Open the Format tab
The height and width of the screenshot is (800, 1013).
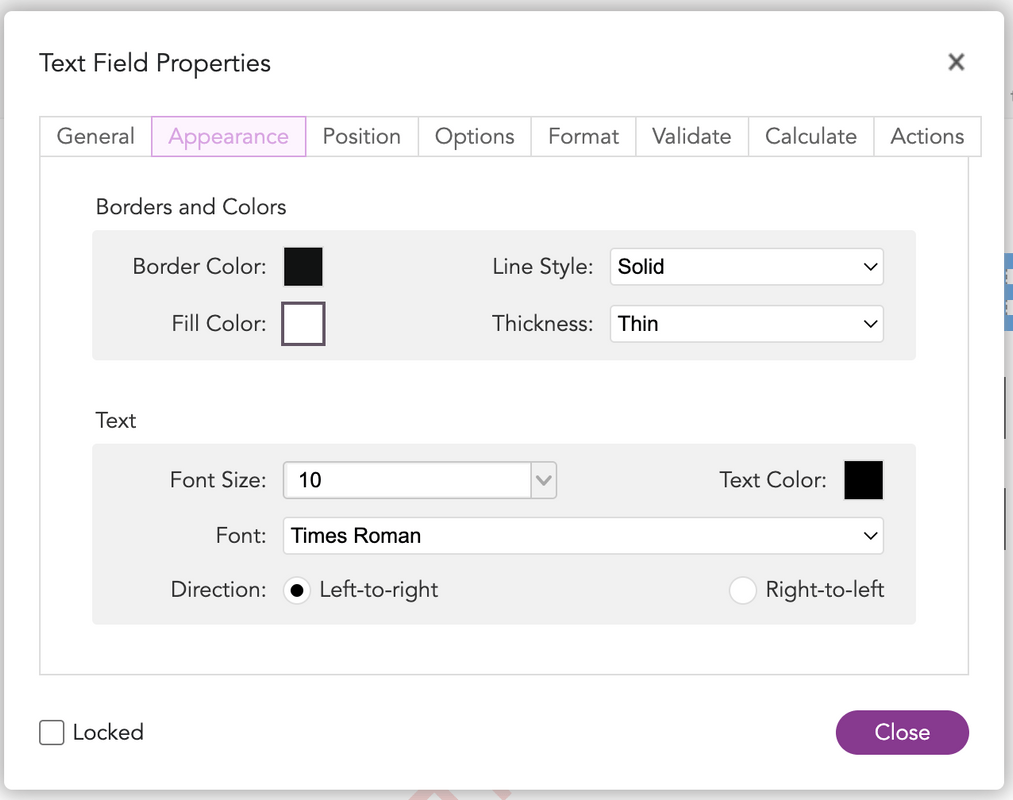583,136
